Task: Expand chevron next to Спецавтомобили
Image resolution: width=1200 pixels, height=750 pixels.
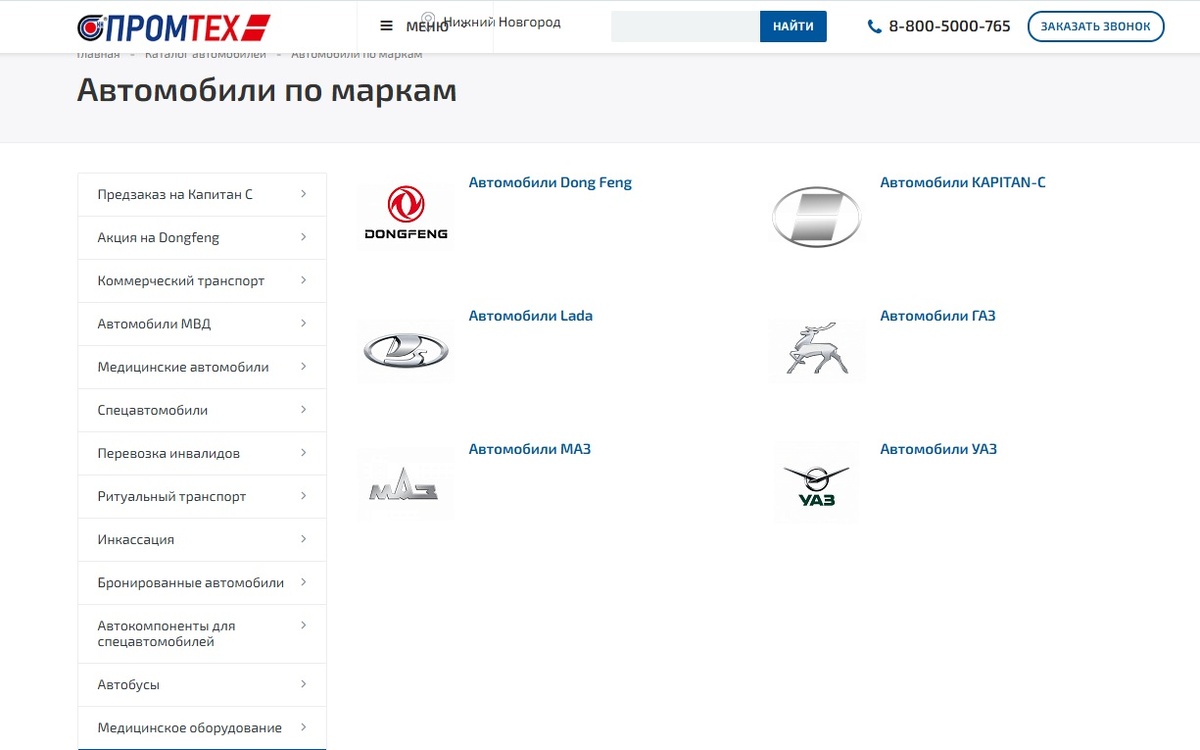Action: (x=303, y=409)
